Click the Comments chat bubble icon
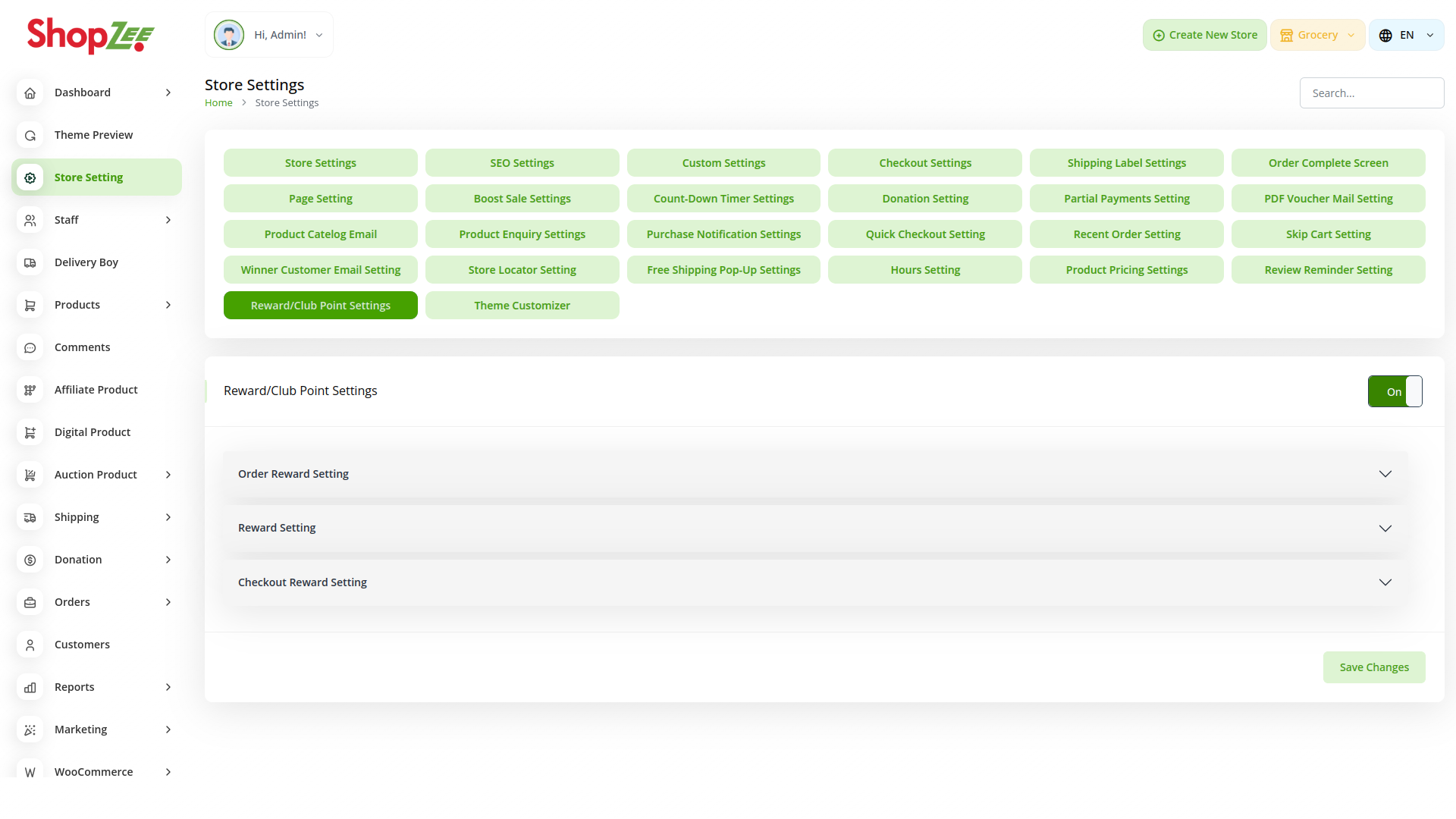The width and height of the screenshot is (1456, 819). (30, 347)
